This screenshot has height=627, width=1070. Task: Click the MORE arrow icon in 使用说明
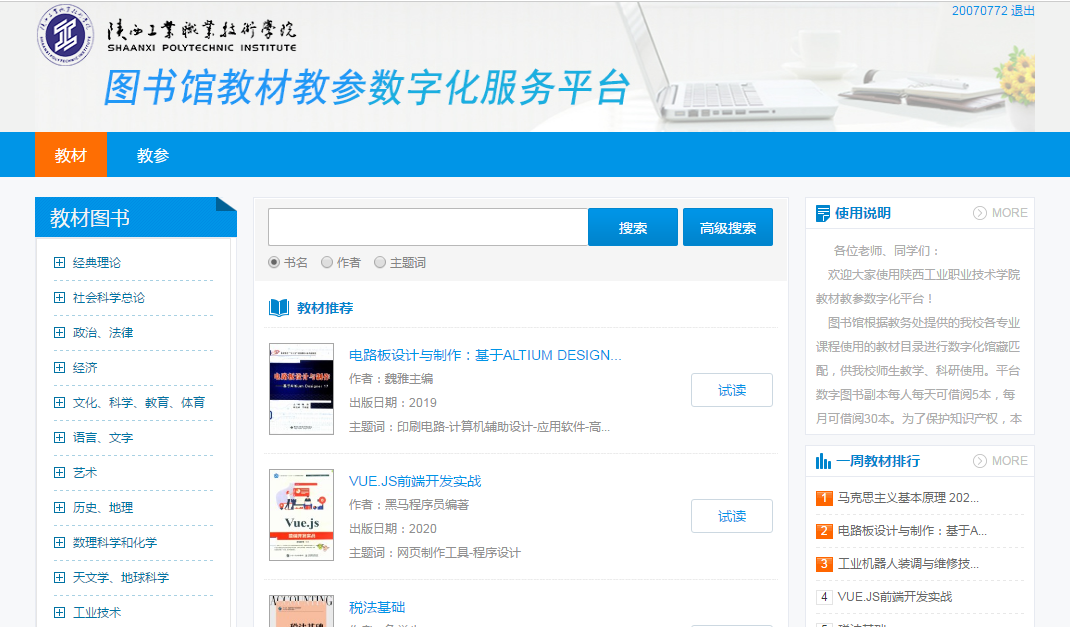click(x=980, y=213)
